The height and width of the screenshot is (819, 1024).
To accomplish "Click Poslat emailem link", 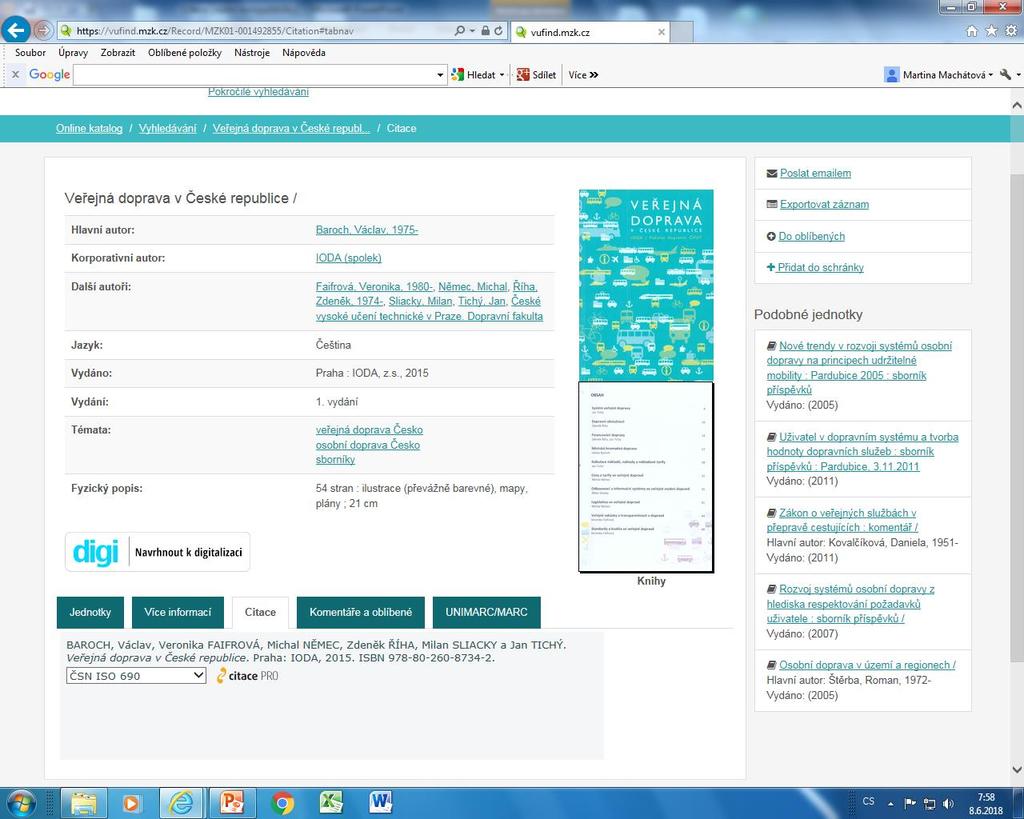I will pos(815,173).
